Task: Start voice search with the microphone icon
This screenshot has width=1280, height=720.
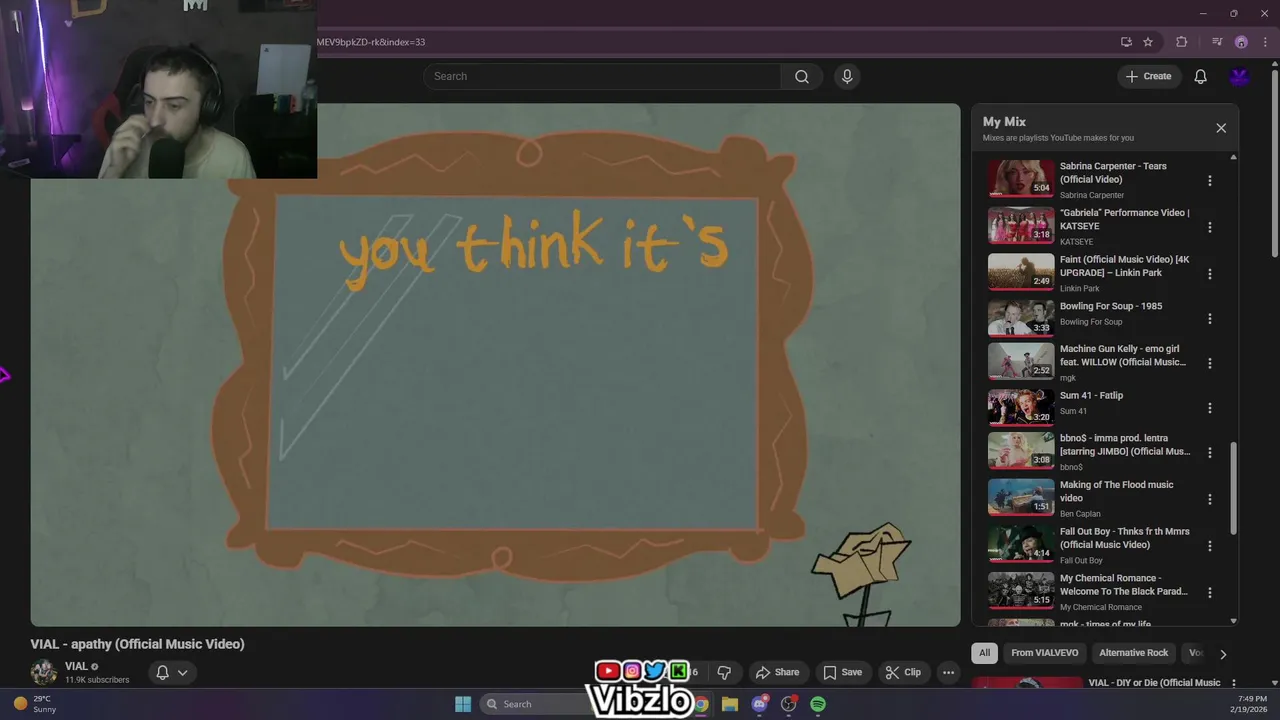Action: click(847, 76)
